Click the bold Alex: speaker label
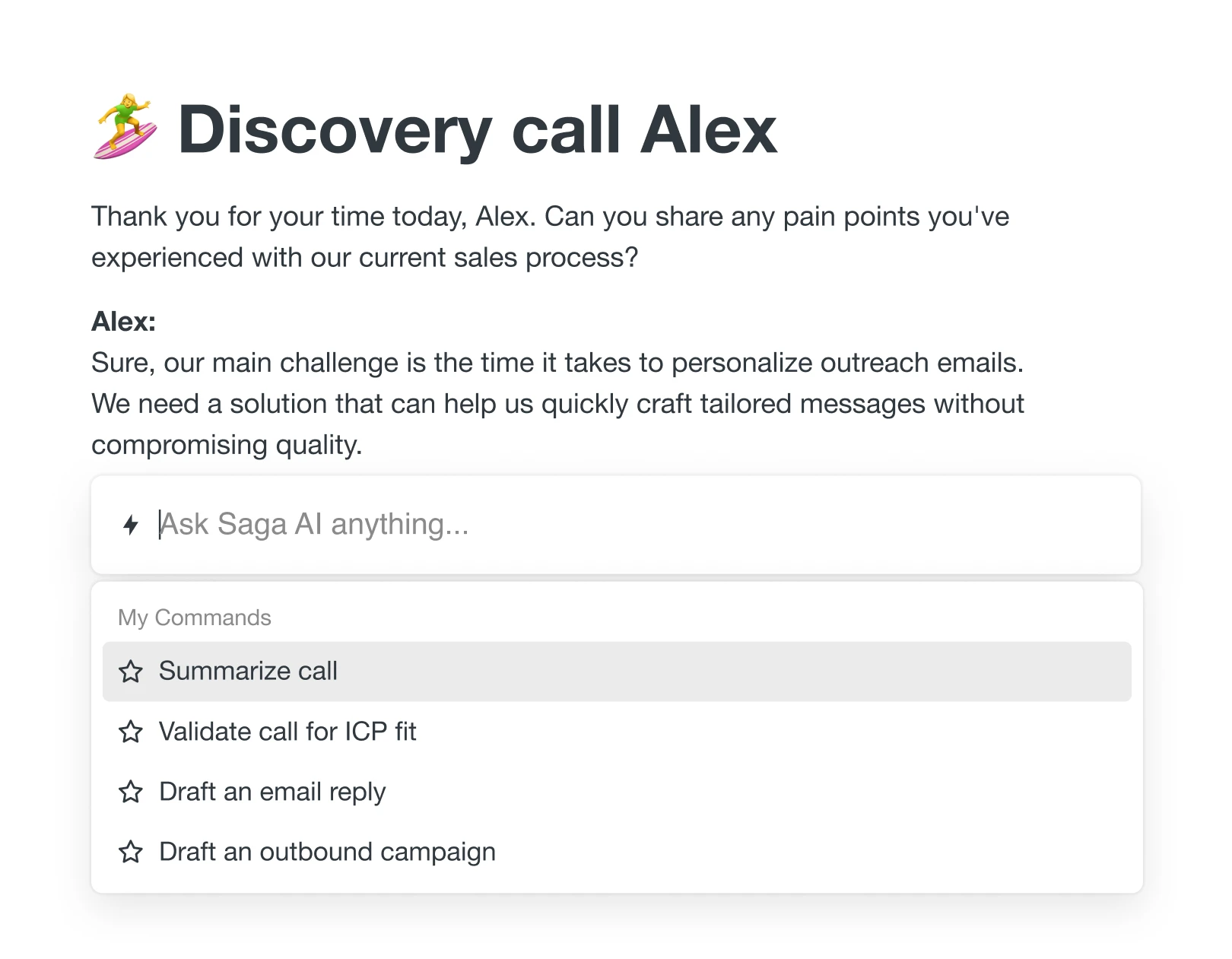The width and height of the screenshot is (1232, 959). [124, 322]
